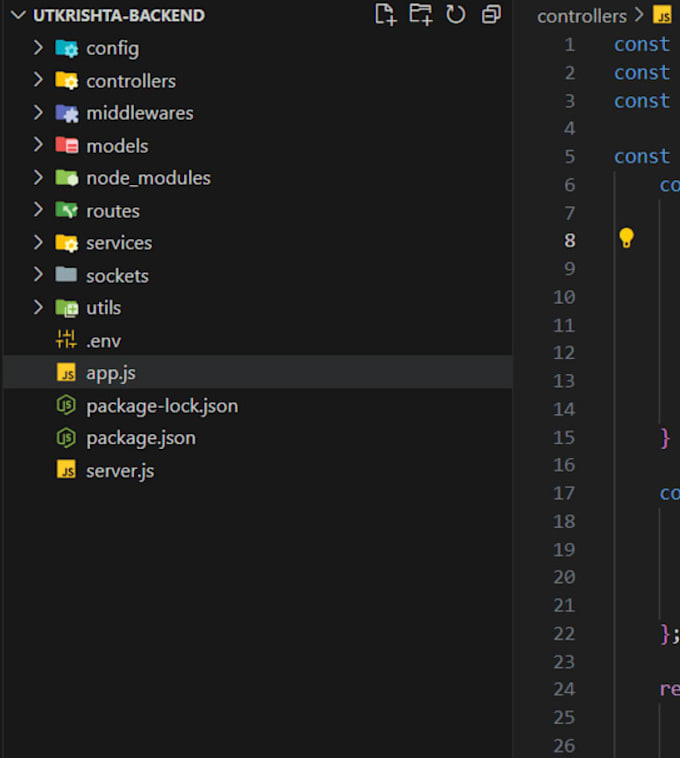Click line number 15 in the gutter

pos(564,437)
